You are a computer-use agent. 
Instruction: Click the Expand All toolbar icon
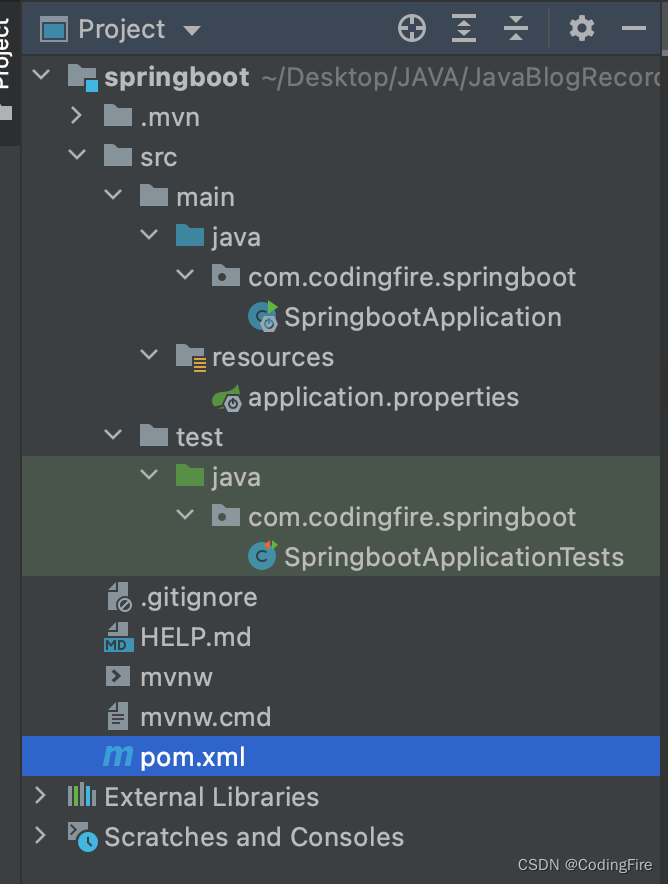click(x=464, y=29)
